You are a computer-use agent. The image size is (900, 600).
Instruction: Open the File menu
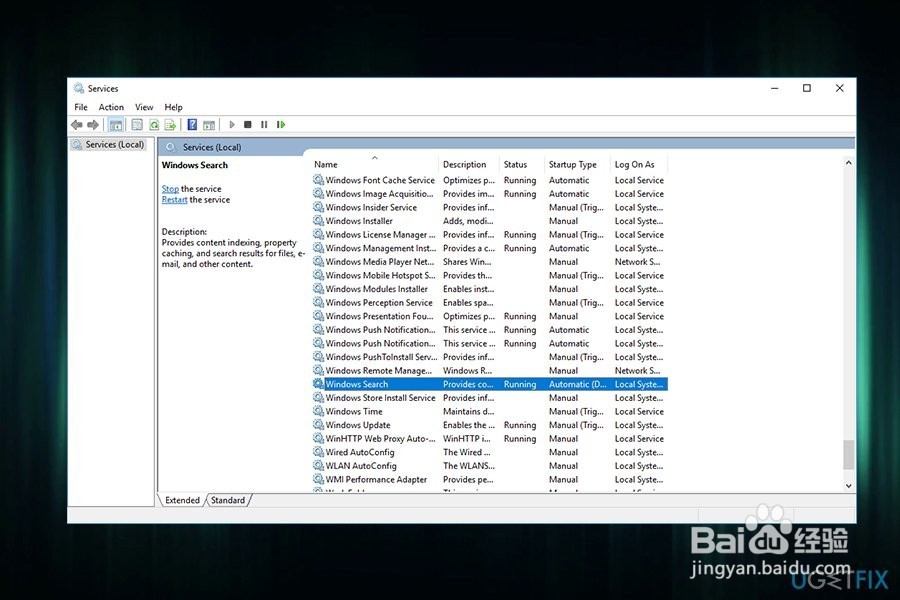pyautogui.click(x=81, y=107)
